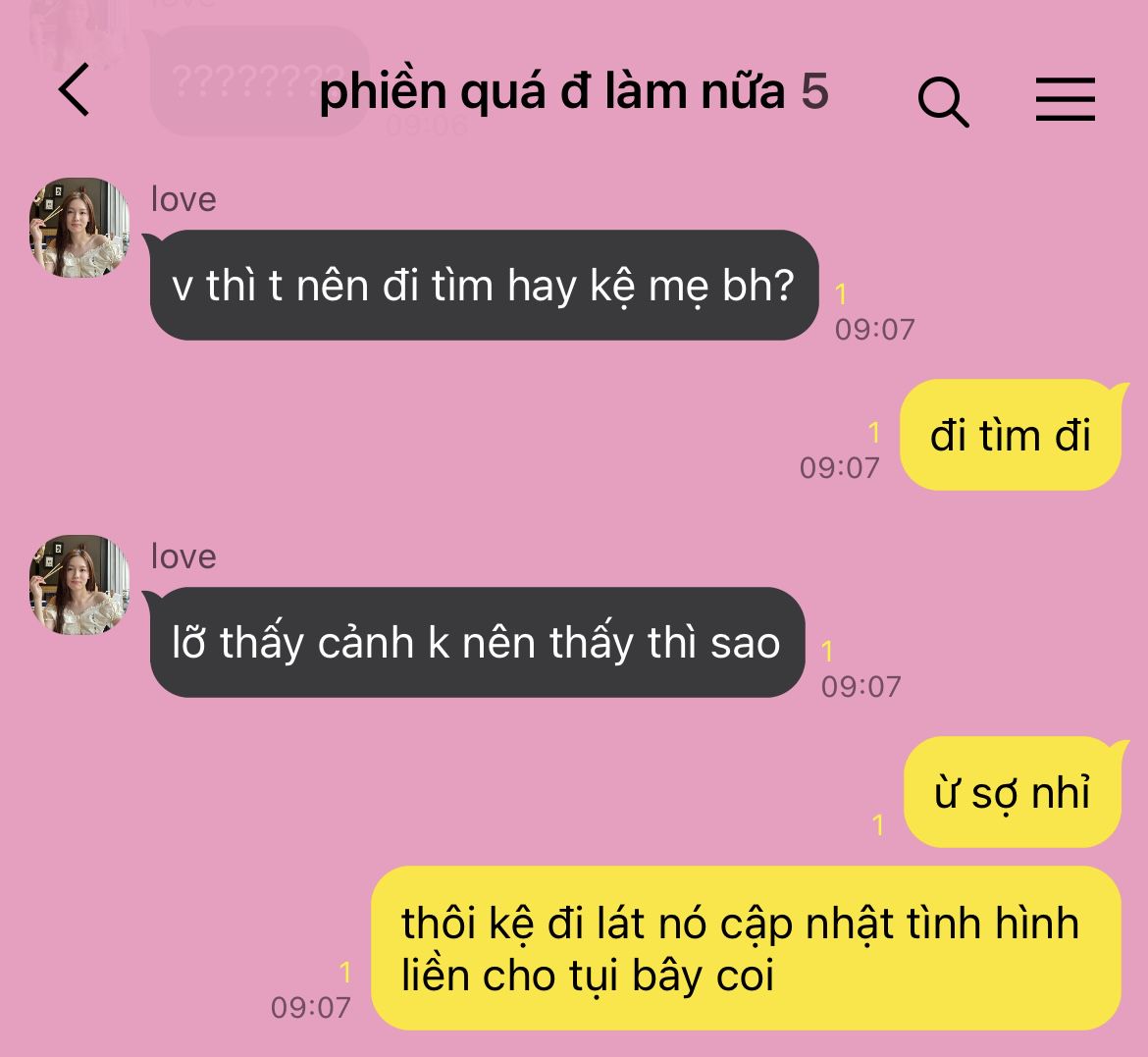Open the hamburger menu icon
1148x1057 pixels.
pos(1066,99)
